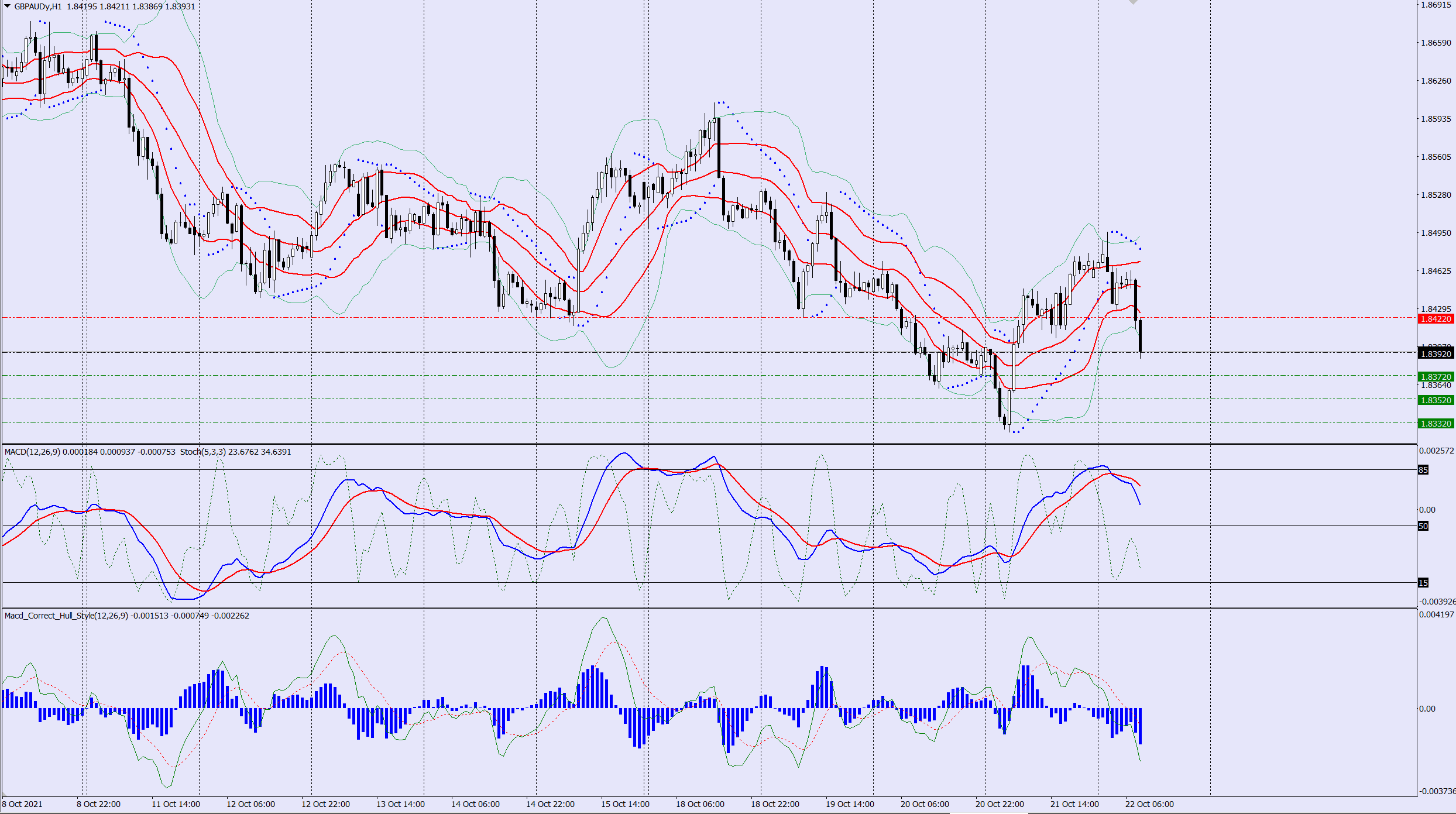The width and height of the screenshot is (1456, 814).
Task: Click the 18 Oct 06:00 time label
Action: click(700, 804)
